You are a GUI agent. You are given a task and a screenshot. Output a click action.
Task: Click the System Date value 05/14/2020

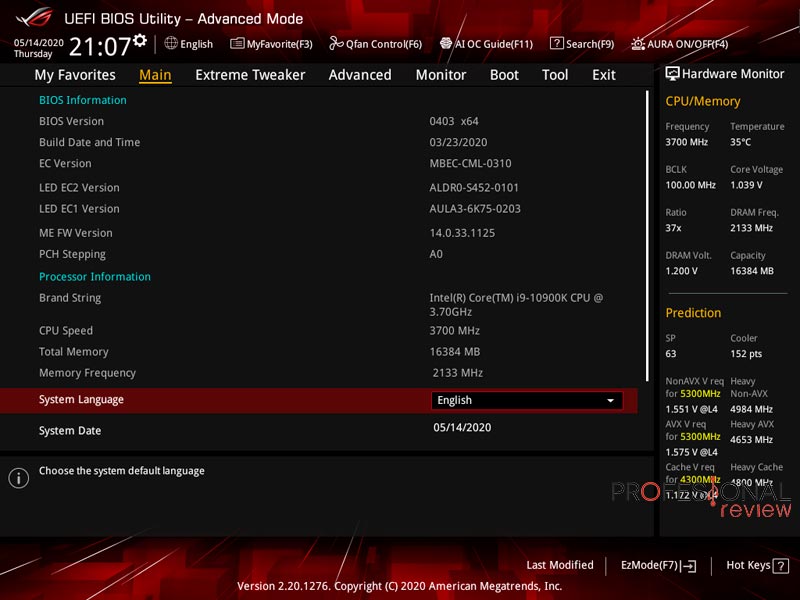(462, 428)
